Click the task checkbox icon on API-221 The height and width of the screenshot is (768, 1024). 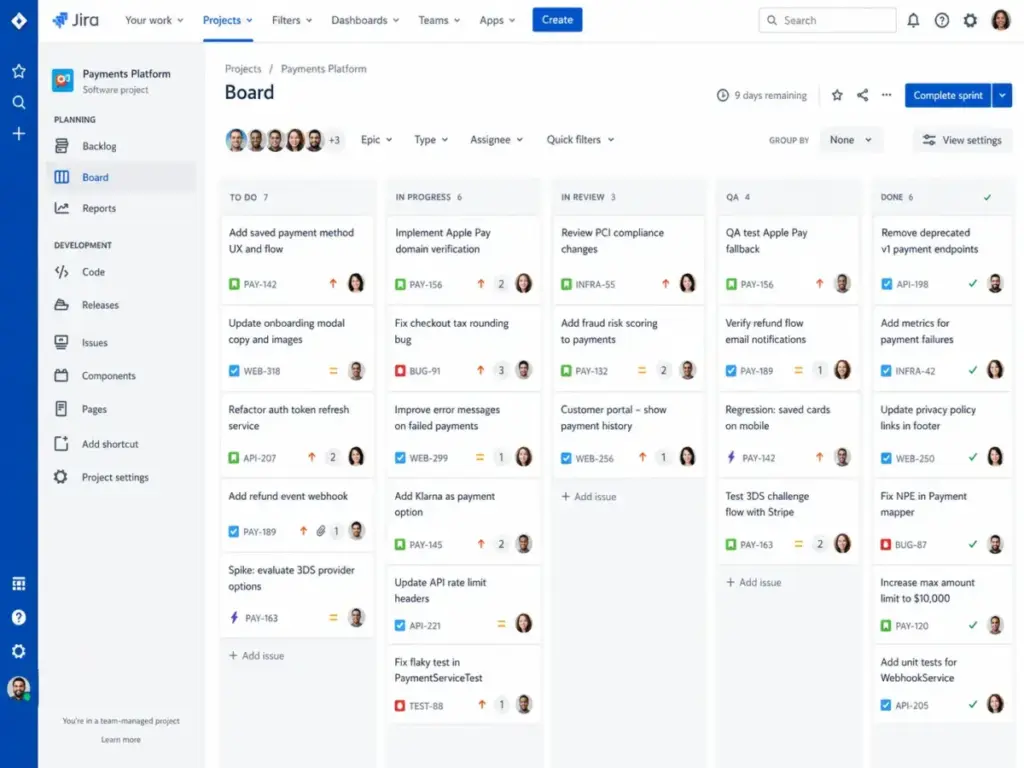click(400, 626)
